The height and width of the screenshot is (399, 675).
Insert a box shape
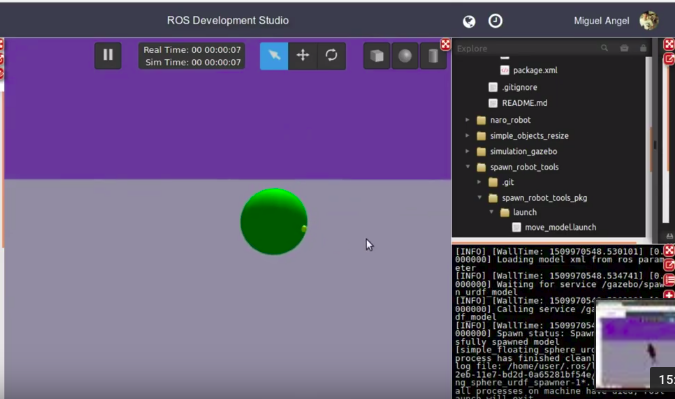coord(377,56)
